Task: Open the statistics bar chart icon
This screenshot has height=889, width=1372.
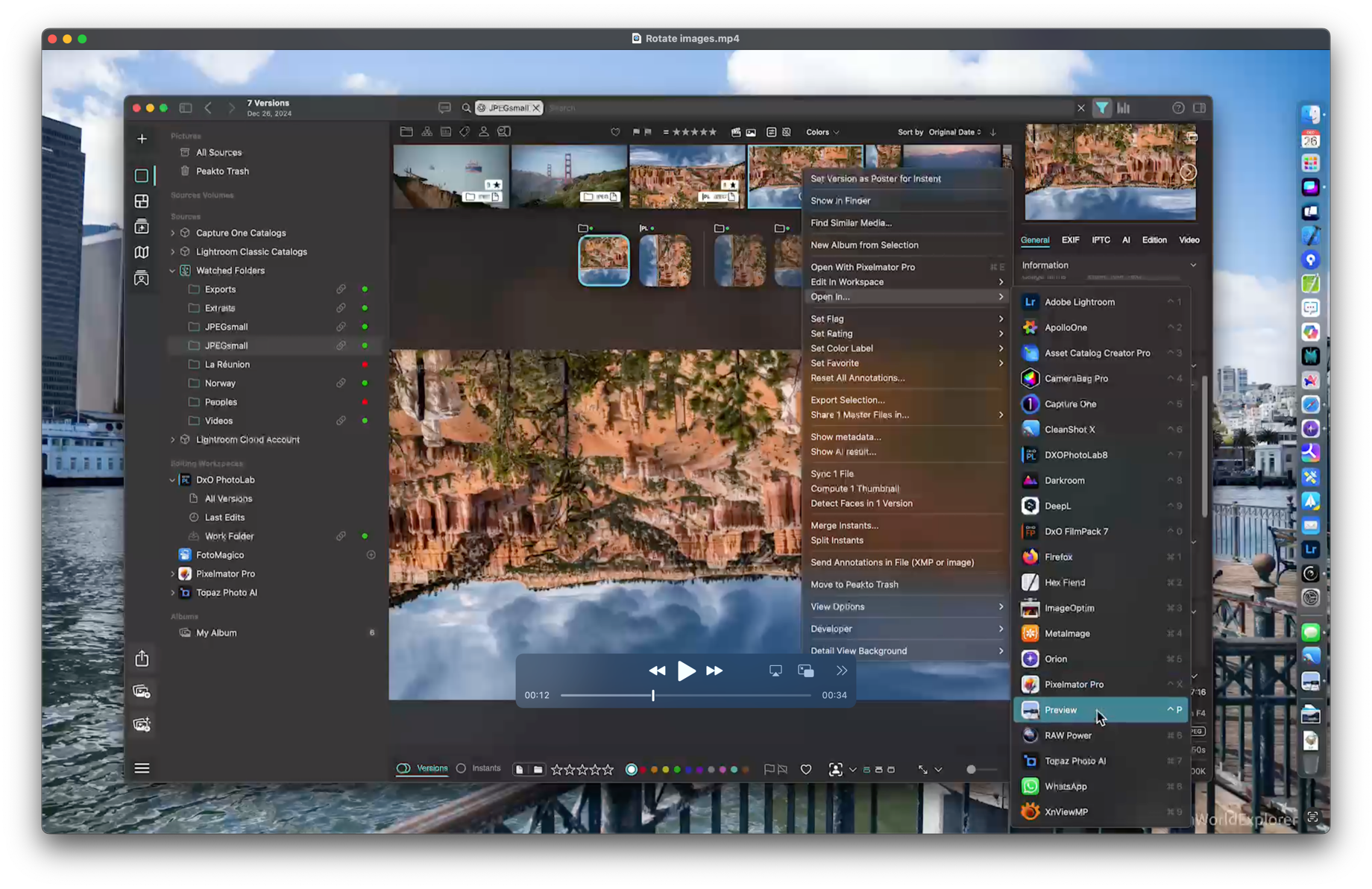Action: (1124, 108)
